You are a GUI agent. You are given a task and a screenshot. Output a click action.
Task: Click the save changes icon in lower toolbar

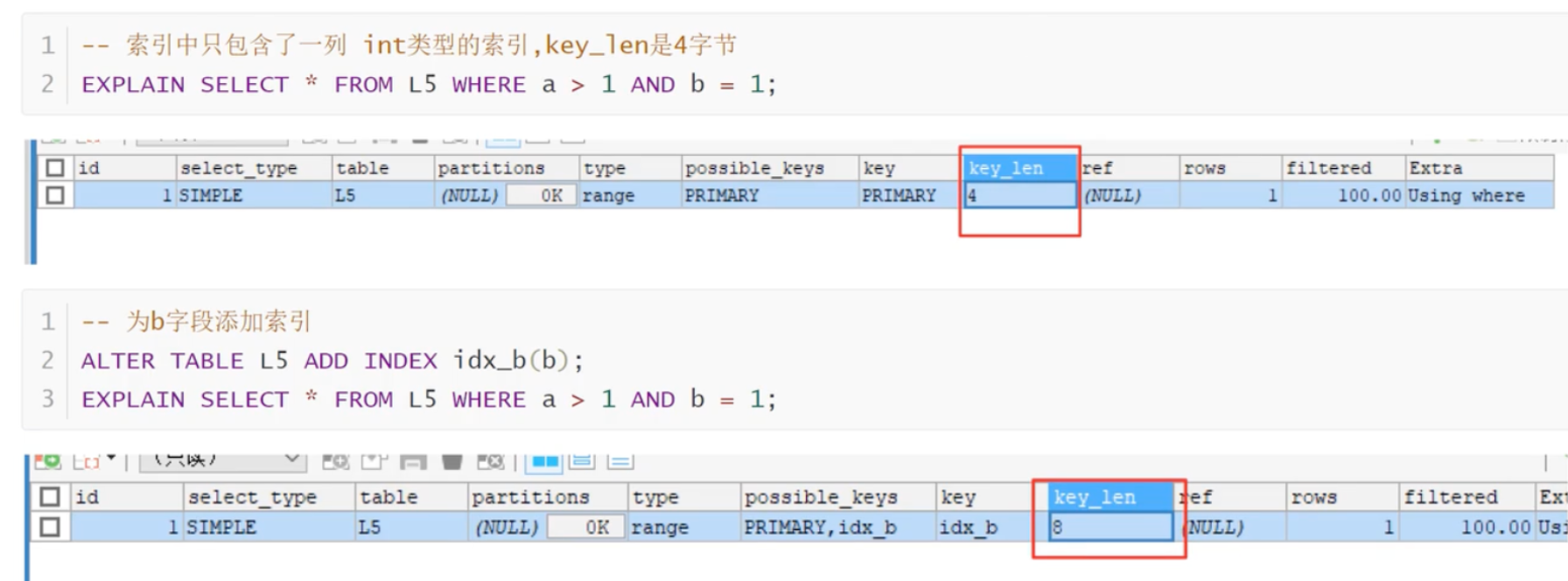point(413,461)
